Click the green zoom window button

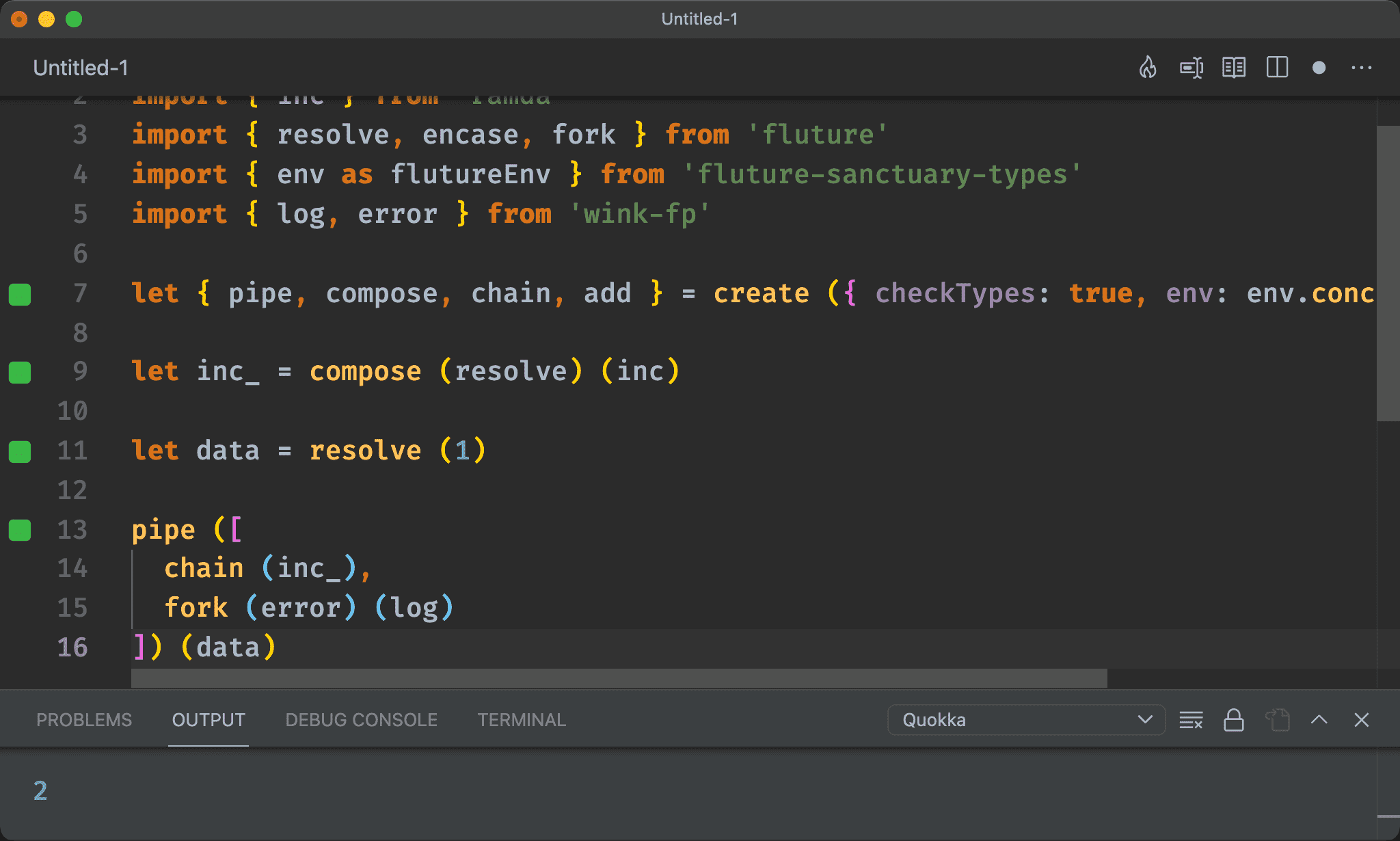coord(74,19)
